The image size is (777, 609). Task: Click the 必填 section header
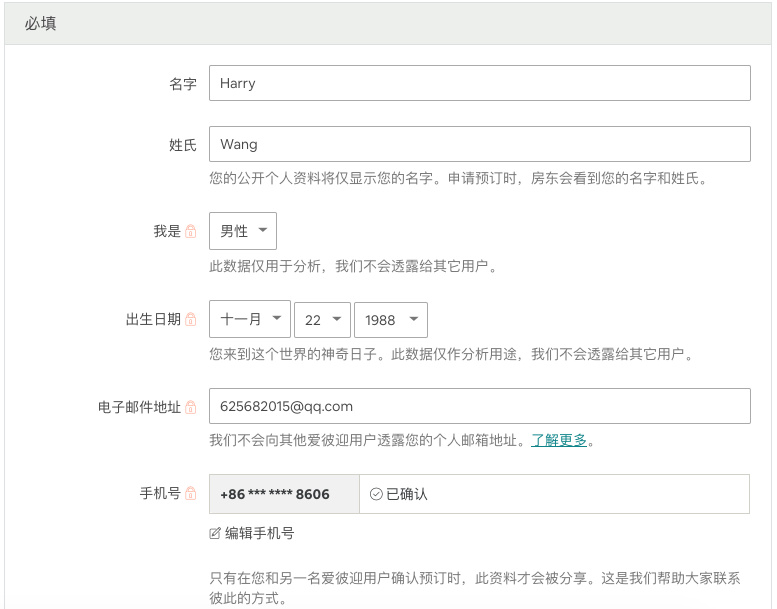41,23
